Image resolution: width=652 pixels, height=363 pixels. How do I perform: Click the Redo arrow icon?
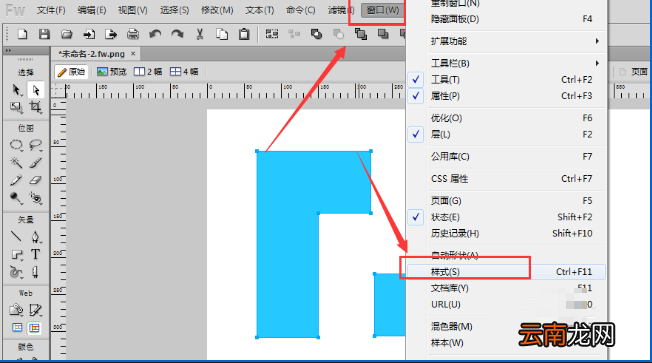(x=178, y=34)
